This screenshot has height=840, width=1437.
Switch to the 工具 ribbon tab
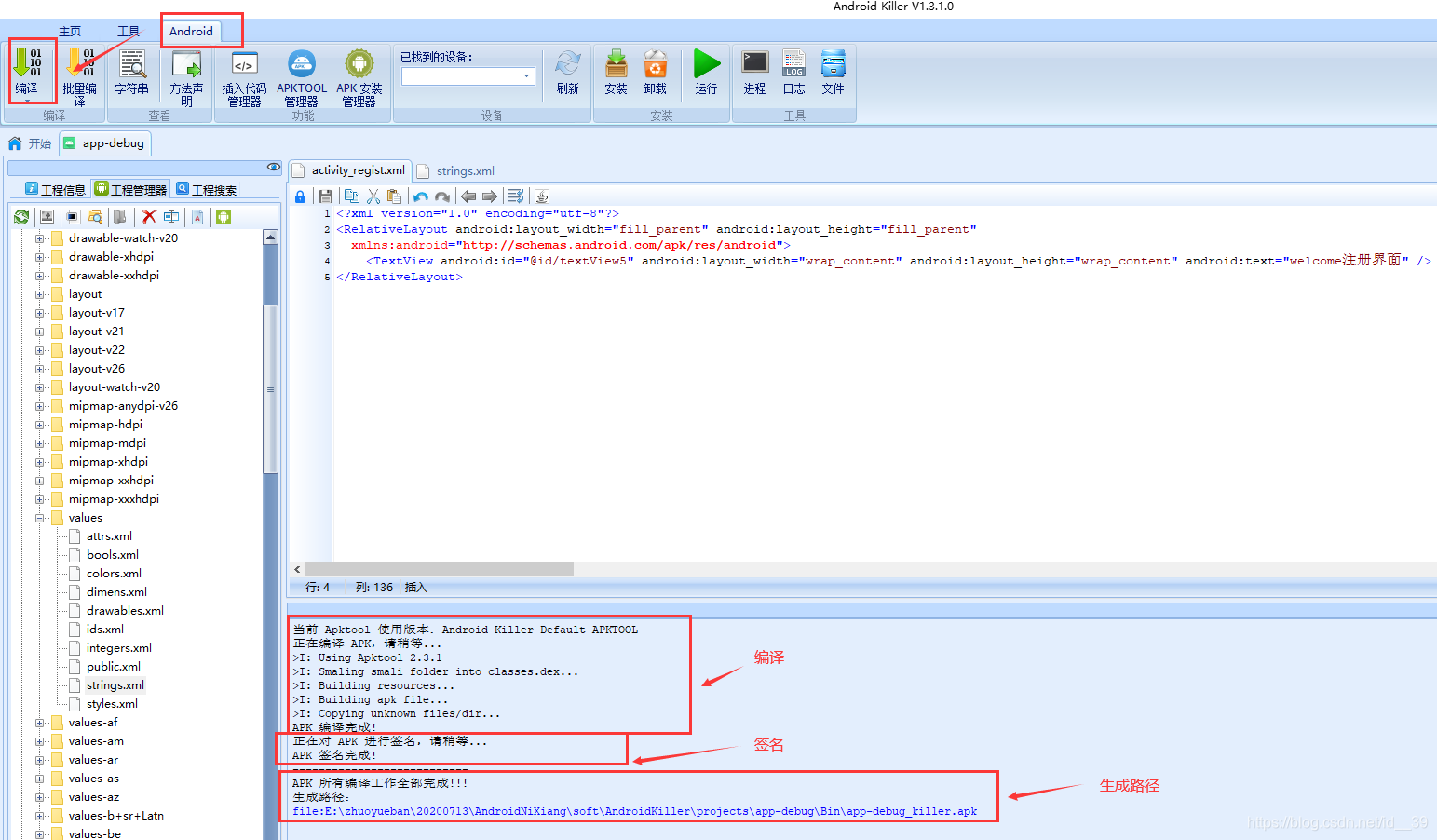pos(129,31)
